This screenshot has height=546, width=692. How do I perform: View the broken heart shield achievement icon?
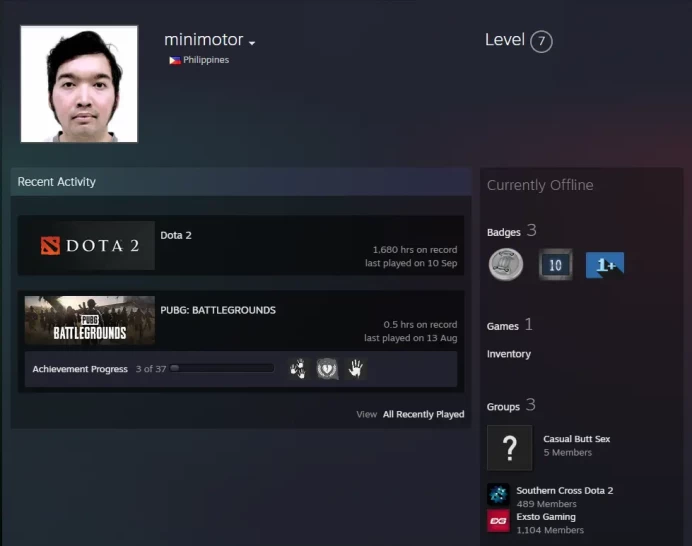(x=327, y=369)
